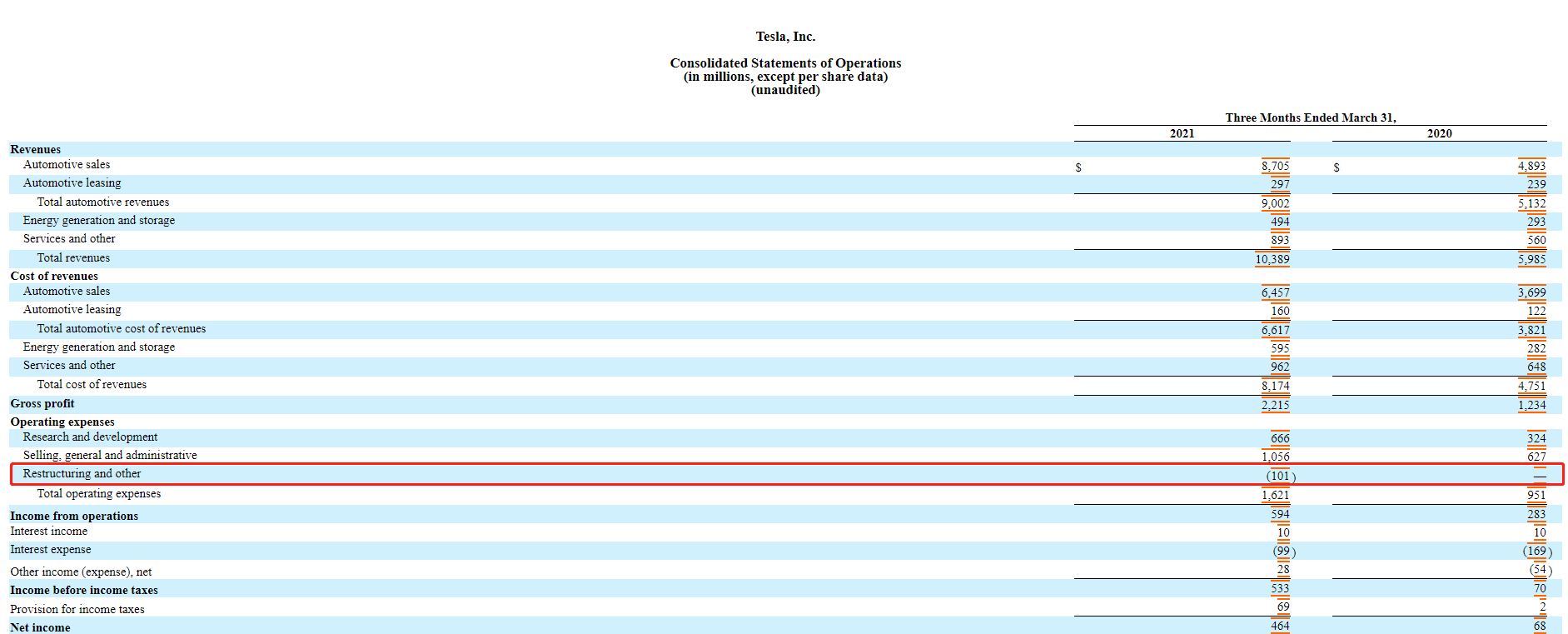Click the 1,056 SG&A value
The height and width of the screenshot is (634, 1568).
click(x=1275, y=456)
